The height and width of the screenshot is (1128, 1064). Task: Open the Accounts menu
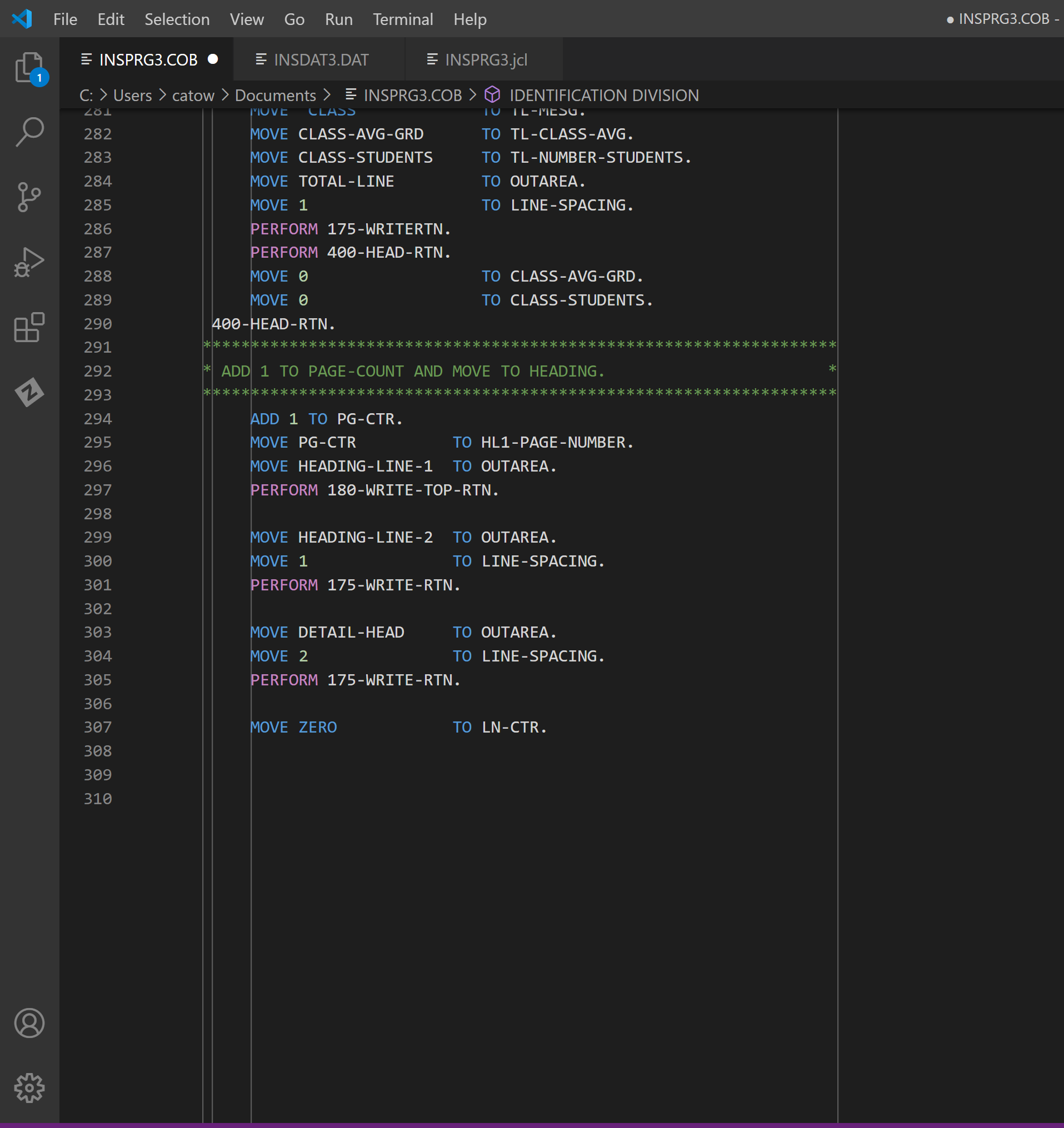pos(29,1023)
